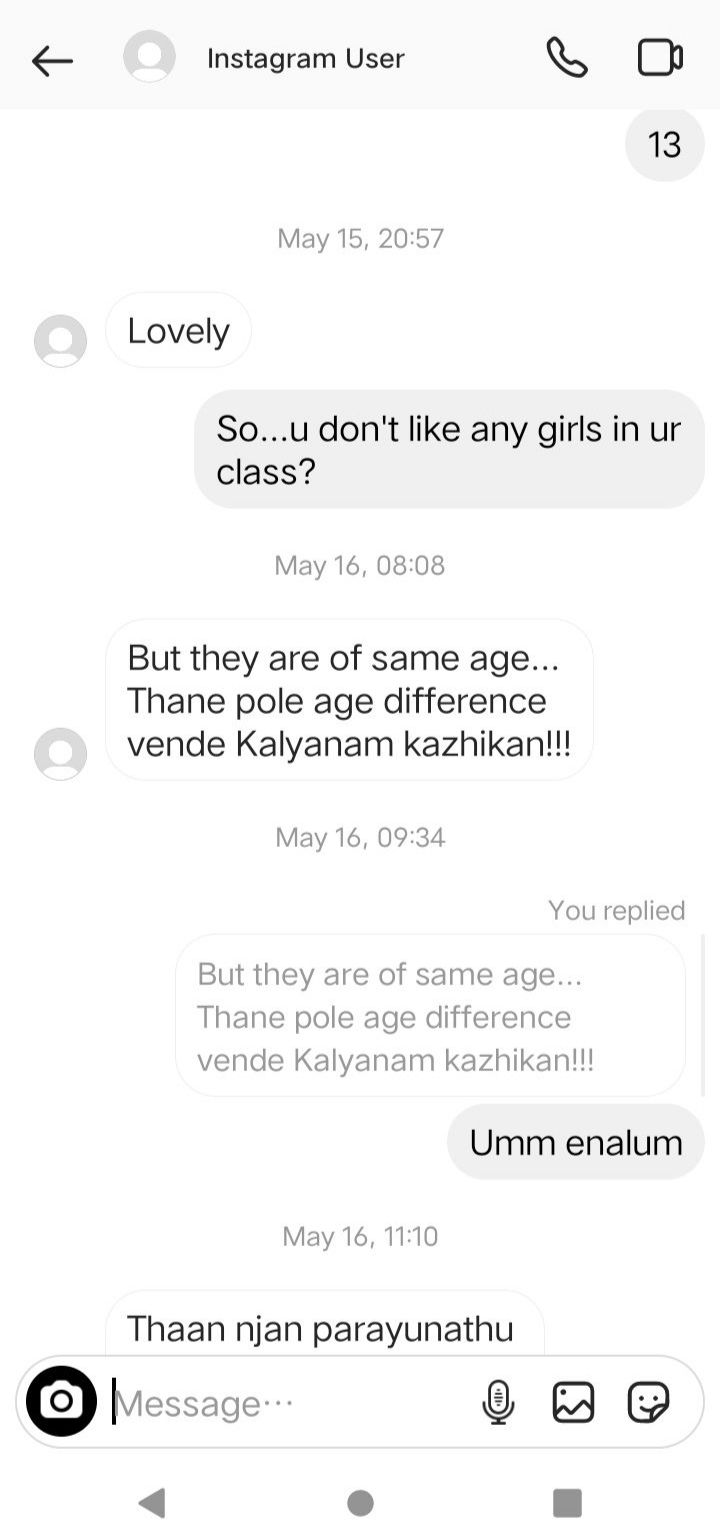This screenshot has height=1540, width=720.
Task: Tap avatar beside Kalyanam kazhikan message
Action: pos(60,754)
